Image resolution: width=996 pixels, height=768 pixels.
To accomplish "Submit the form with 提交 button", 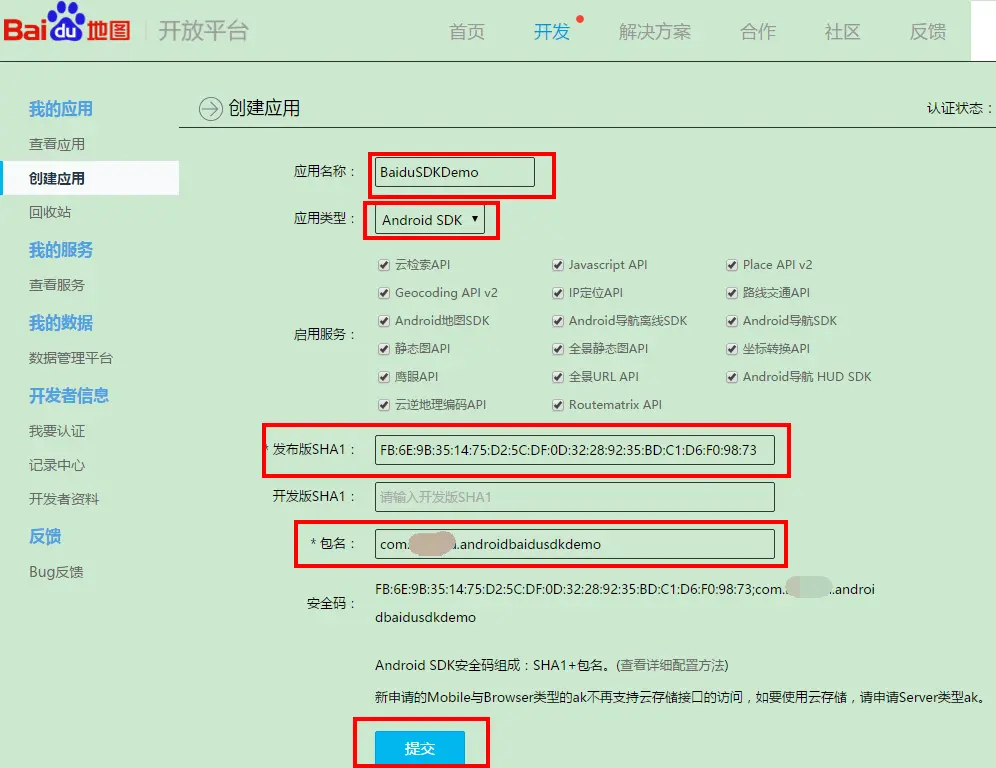I will click(420, 748).
